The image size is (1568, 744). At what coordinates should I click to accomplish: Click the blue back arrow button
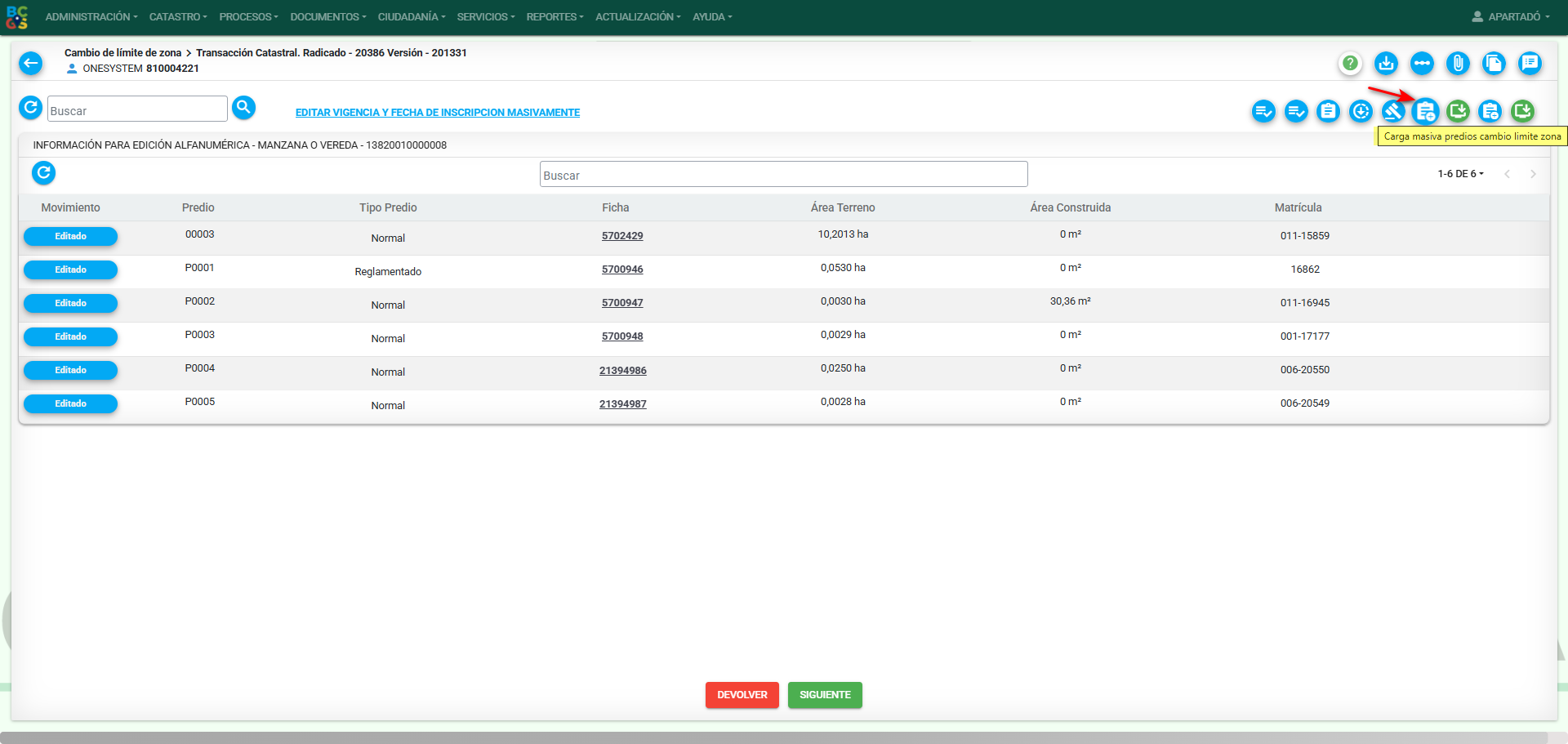pos(30,63)
